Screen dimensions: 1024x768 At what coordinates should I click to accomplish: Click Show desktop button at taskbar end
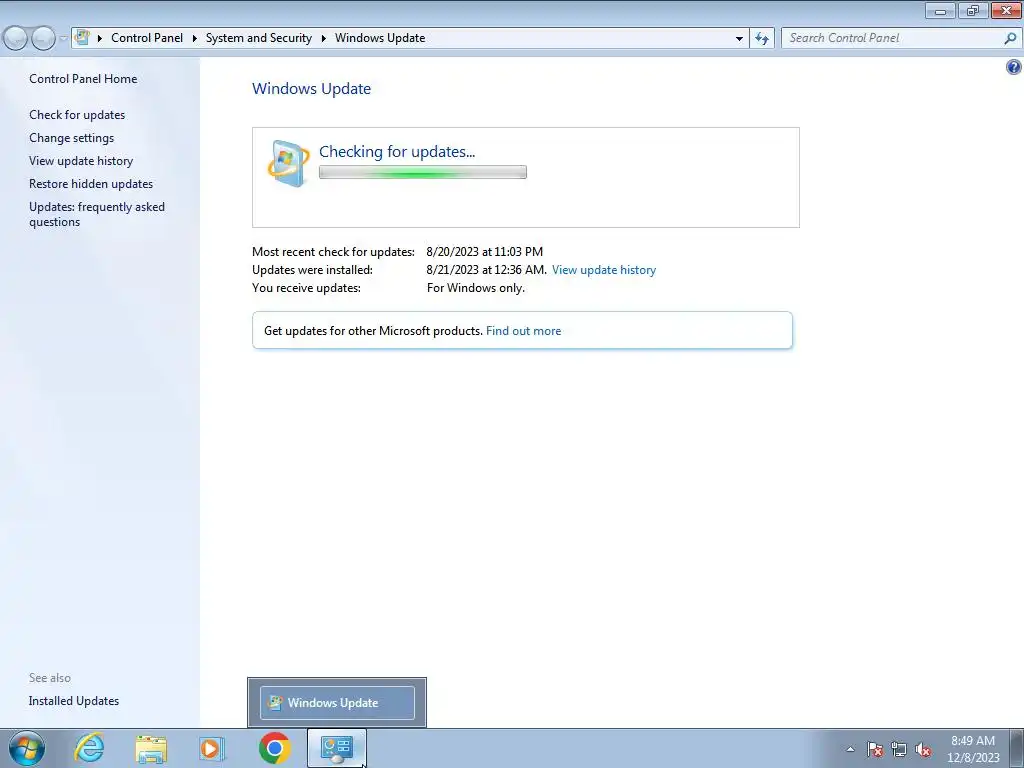1017,748
